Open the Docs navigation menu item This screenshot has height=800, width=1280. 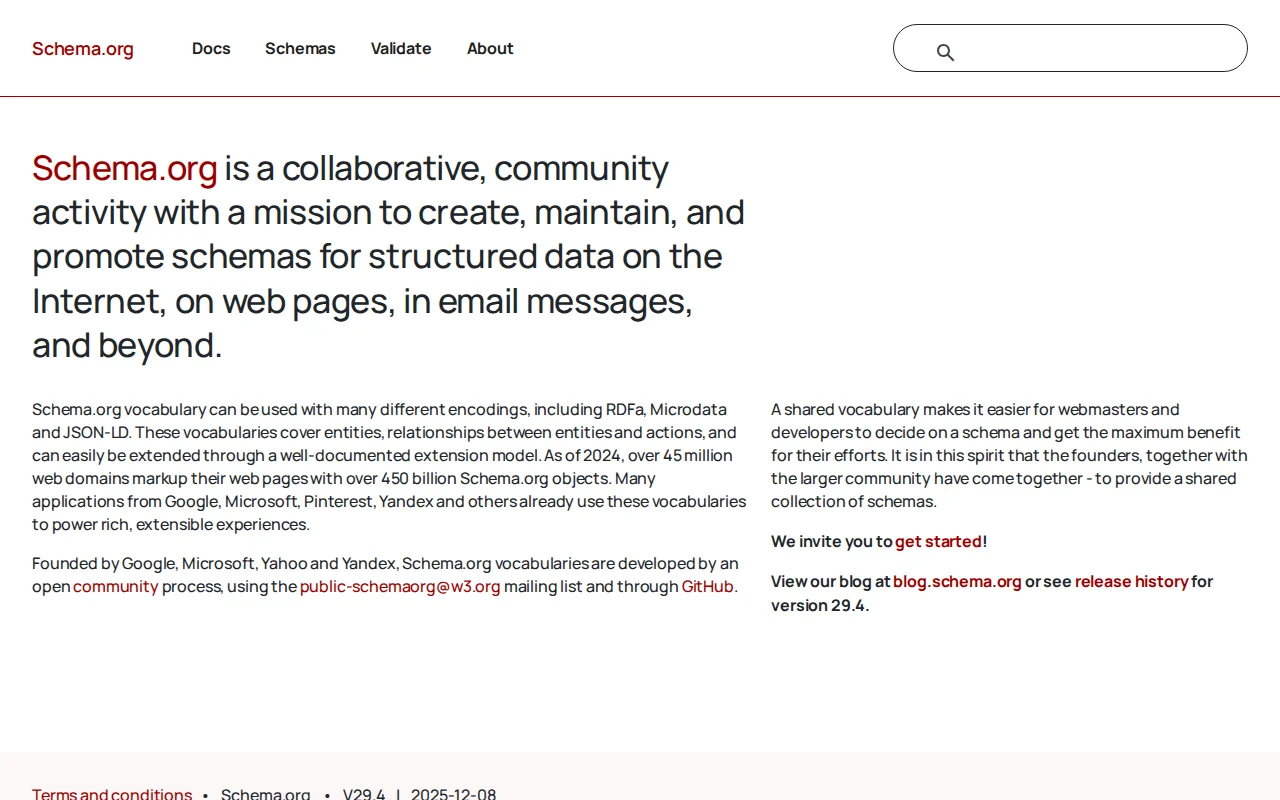tap(211, 48)
